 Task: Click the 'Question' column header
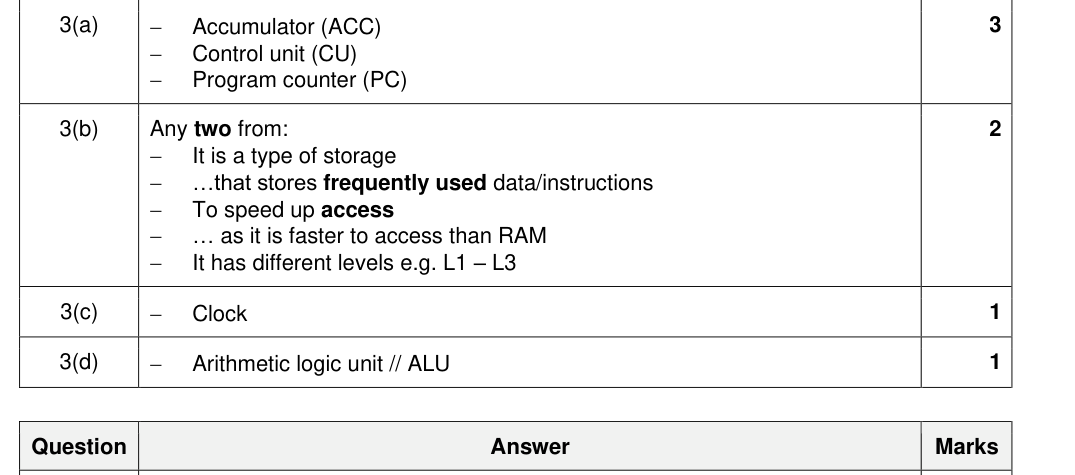coord(79,447)
